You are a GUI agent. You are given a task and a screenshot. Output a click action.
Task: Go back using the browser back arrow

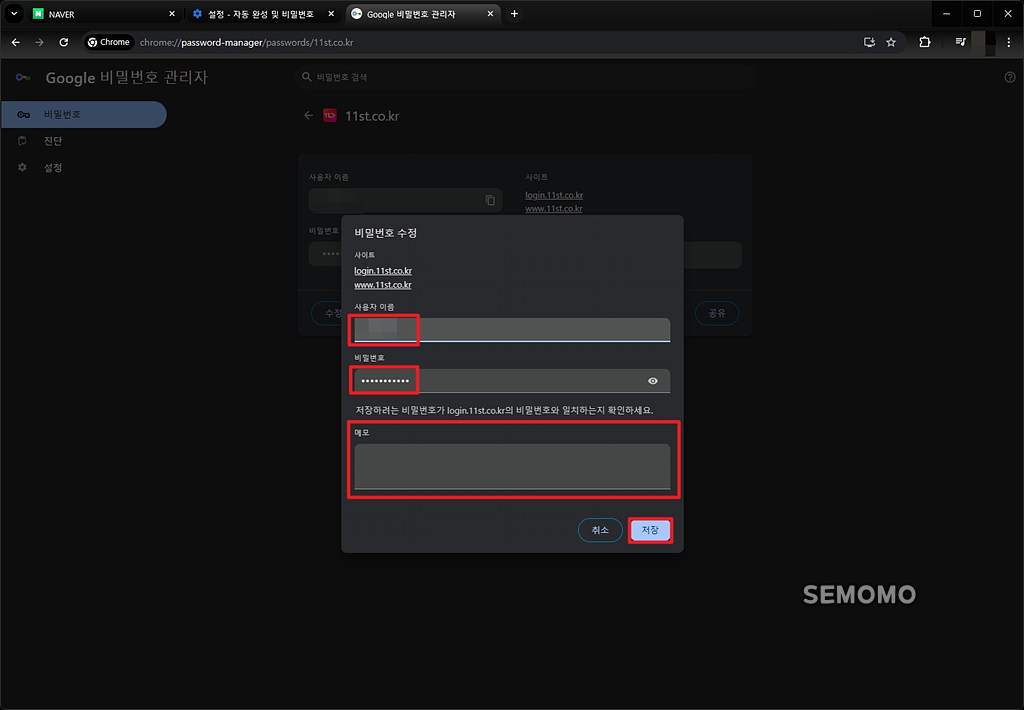[16, 42]
